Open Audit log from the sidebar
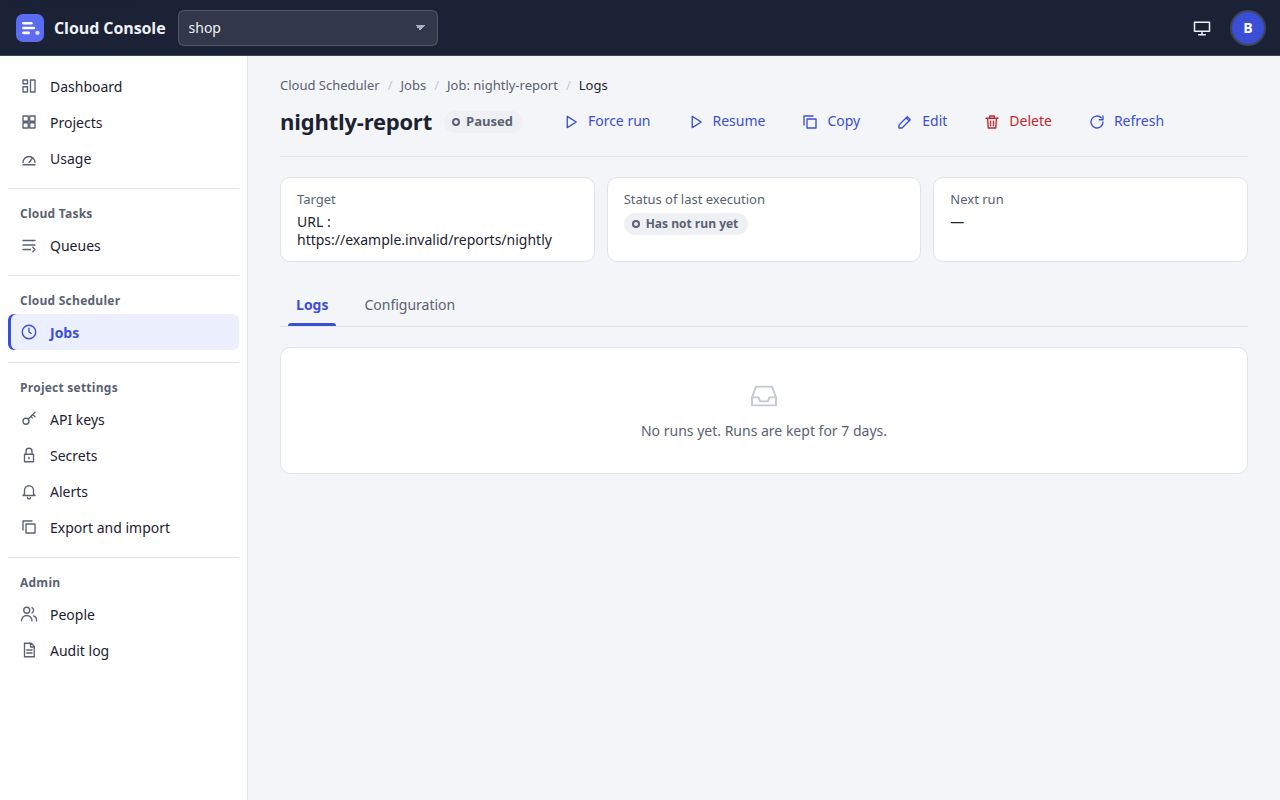Screen dimensions: 1280x800 pos(123,651)
